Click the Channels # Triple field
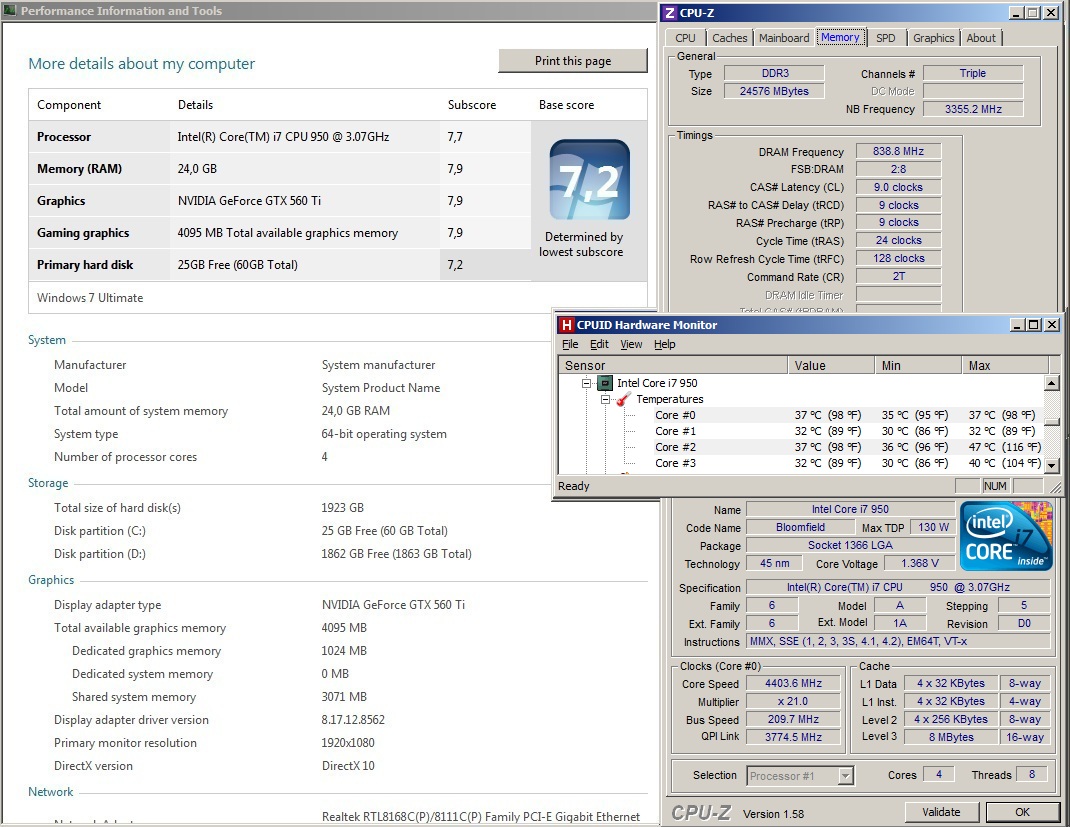Image resolution: width=1070 pixels, height=827 pixels. [x=972, y=73]
